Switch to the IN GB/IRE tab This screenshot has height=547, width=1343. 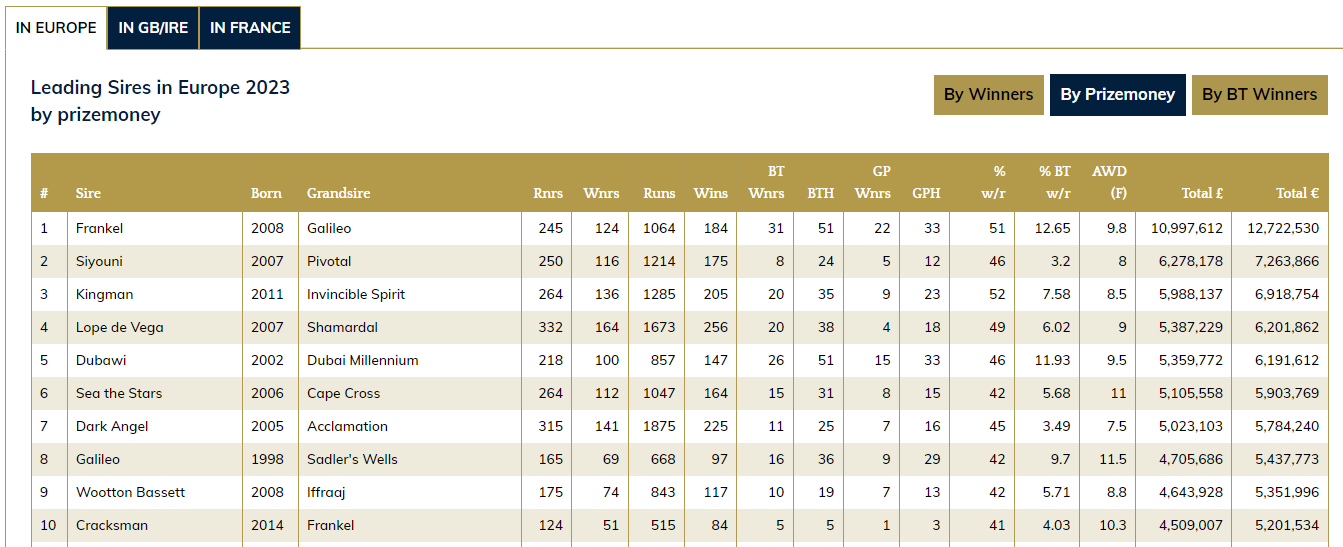click(x=153, y=28)
